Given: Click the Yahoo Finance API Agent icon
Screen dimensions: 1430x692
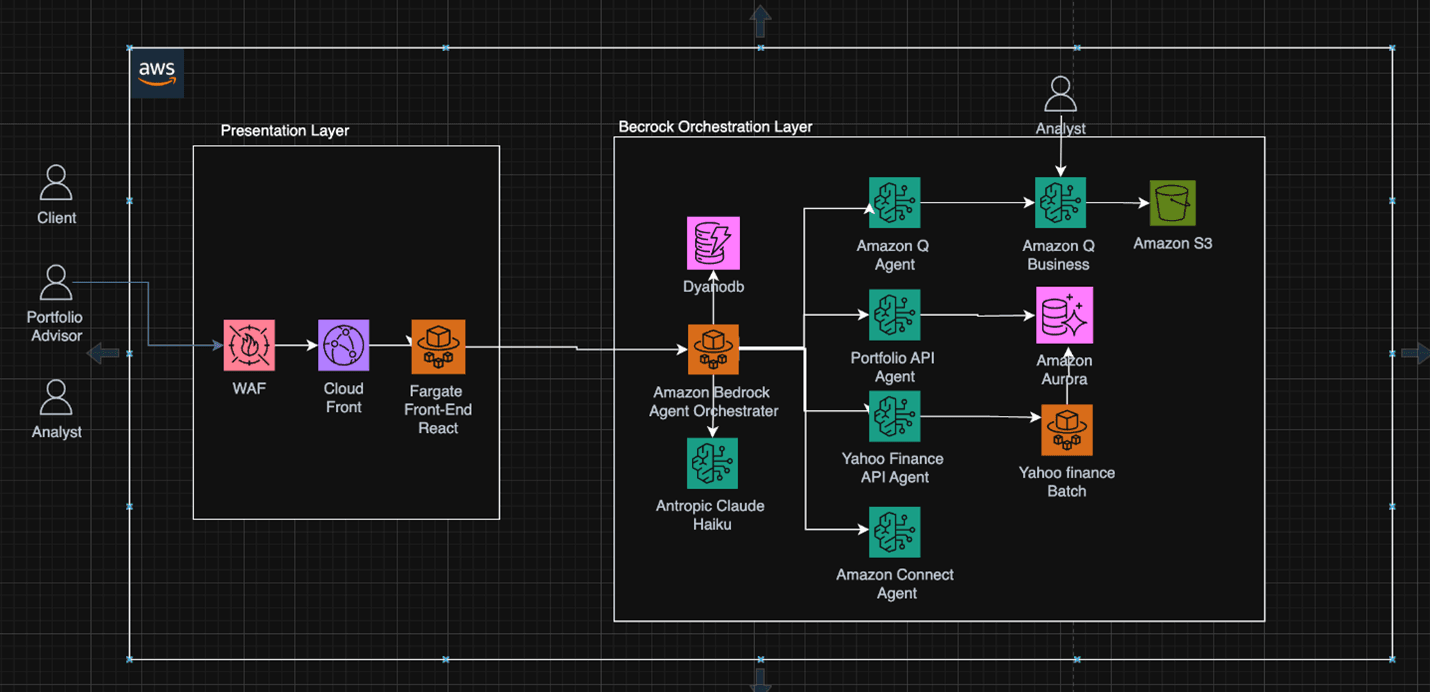Looking at the screenshot, I should click(x=894, y=417).
